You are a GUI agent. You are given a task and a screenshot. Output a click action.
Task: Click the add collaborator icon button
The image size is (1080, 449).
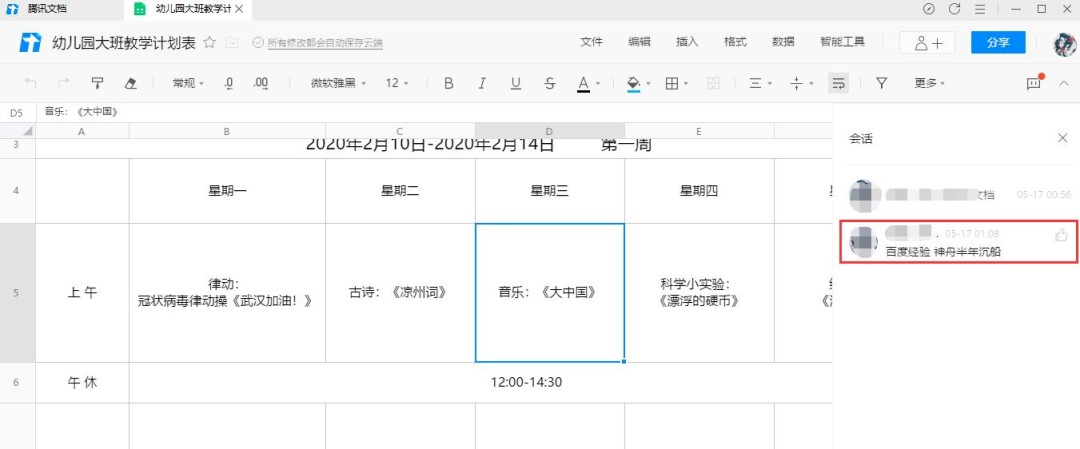pos(927,43)
